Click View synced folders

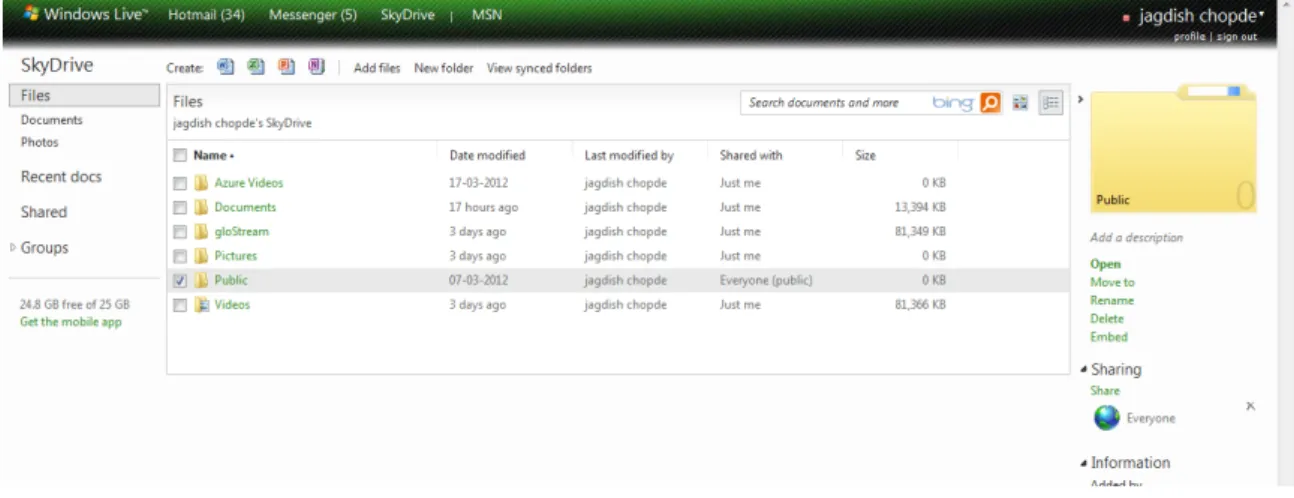pyautogui.click(x=539, y=68)
